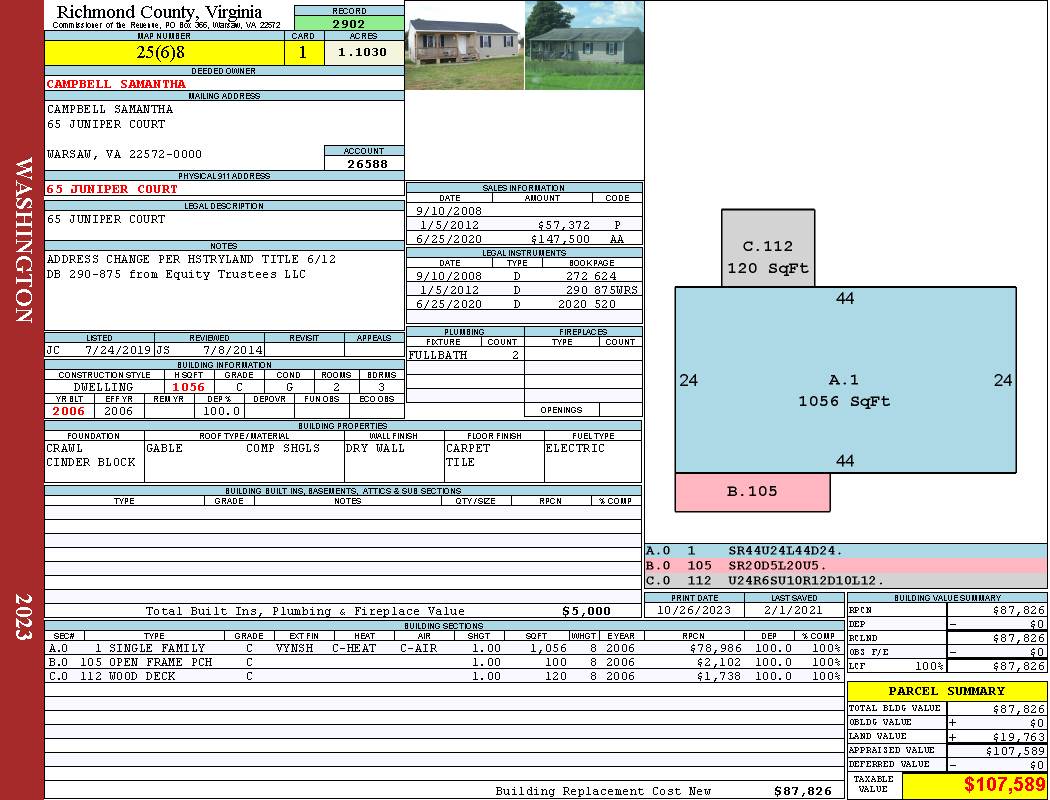Select the blue A.1 1056 SqFt sketch area

coord(845,380)
